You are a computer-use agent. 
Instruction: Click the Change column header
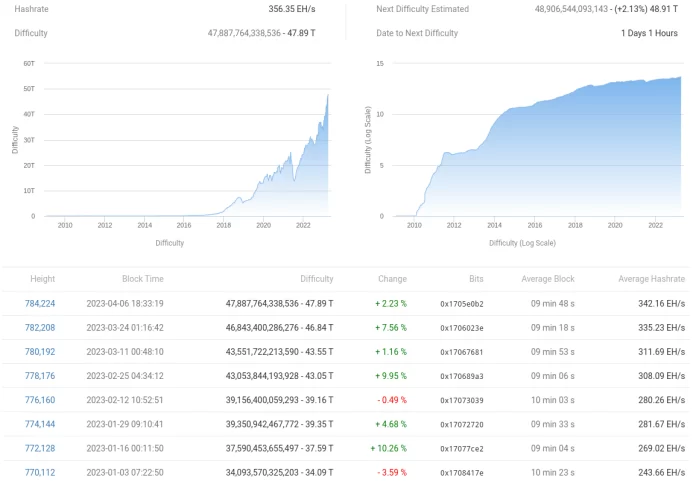coord(392,279)
